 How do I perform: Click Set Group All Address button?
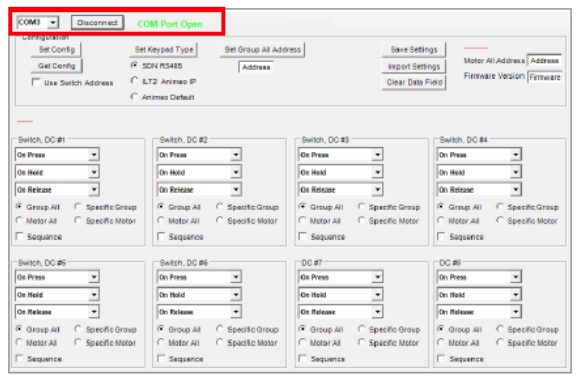pyautogui.click(x=262, y=49)
